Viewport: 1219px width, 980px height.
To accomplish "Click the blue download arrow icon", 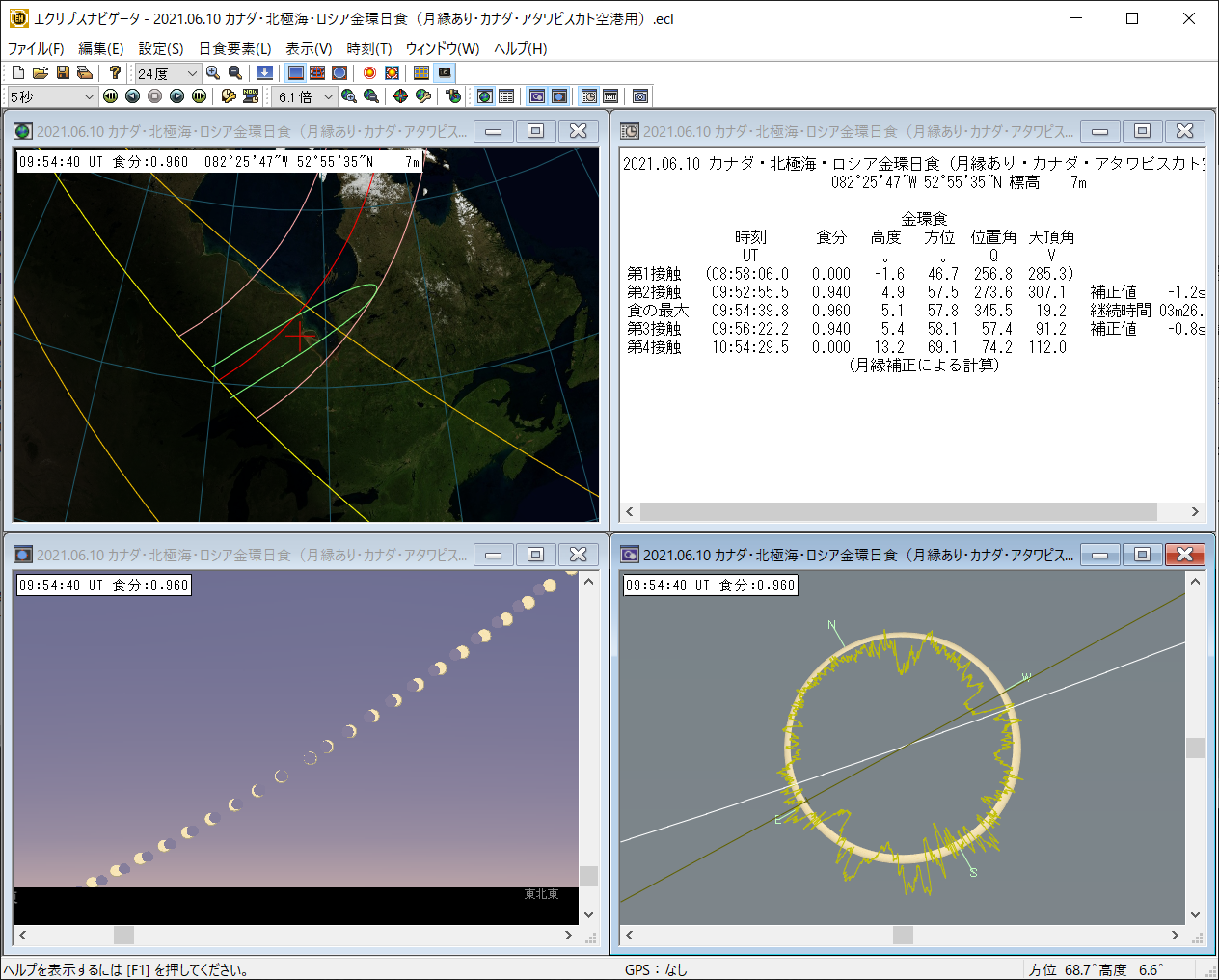I will click(264, 73).
